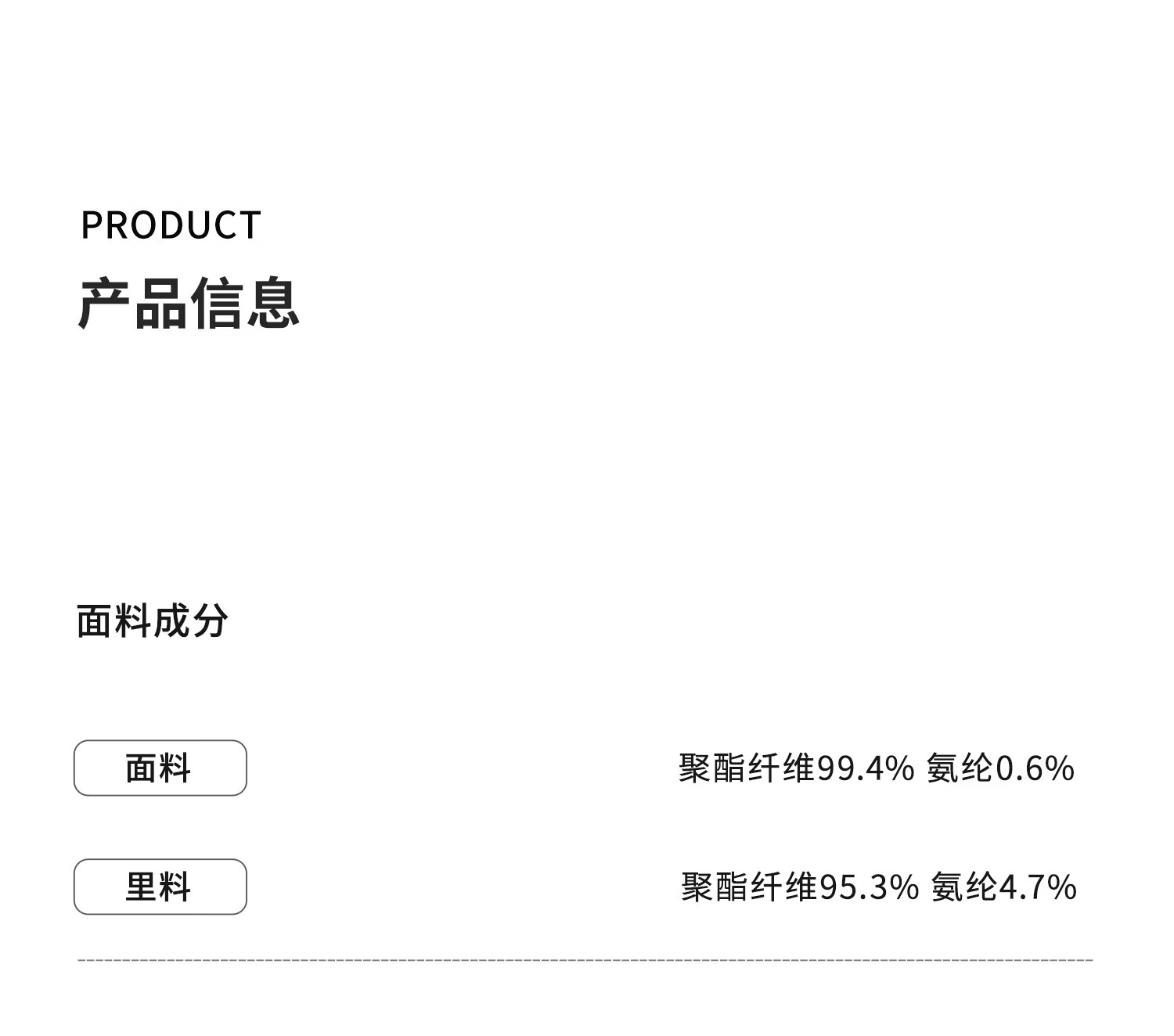The image size is (1174, 1036).
Task: Click the 分 character in 面料成分
Action: click(210, 621)
